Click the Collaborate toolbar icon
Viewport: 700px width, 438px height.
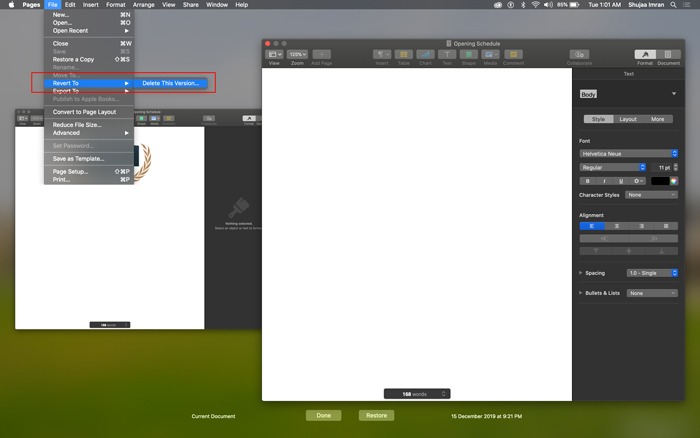coord(578,54)
